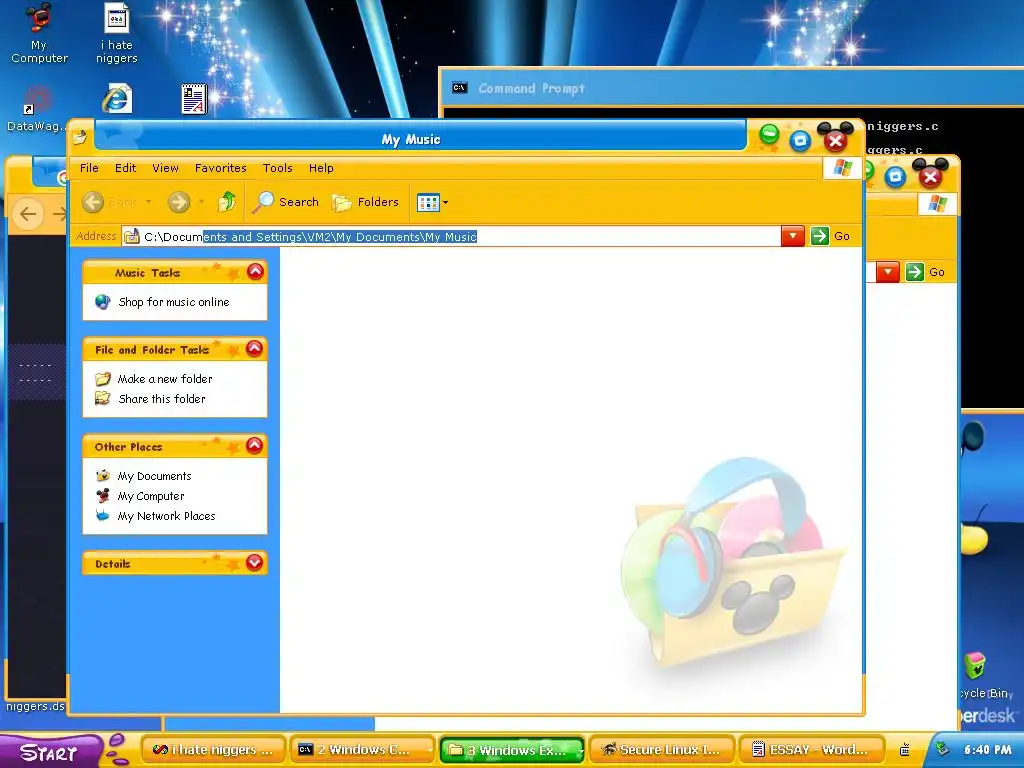The image size is (1024, 768).
Task: Click back arrow in the background browser window
Action: (x=27, y=214)
